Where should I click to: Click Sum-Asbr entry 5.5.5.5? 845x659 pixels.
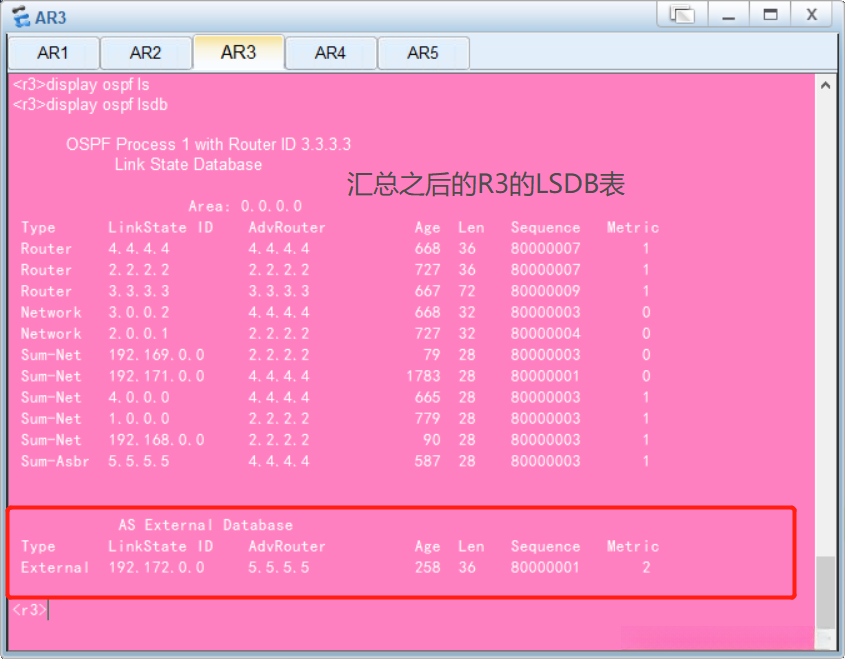(139, 461)
